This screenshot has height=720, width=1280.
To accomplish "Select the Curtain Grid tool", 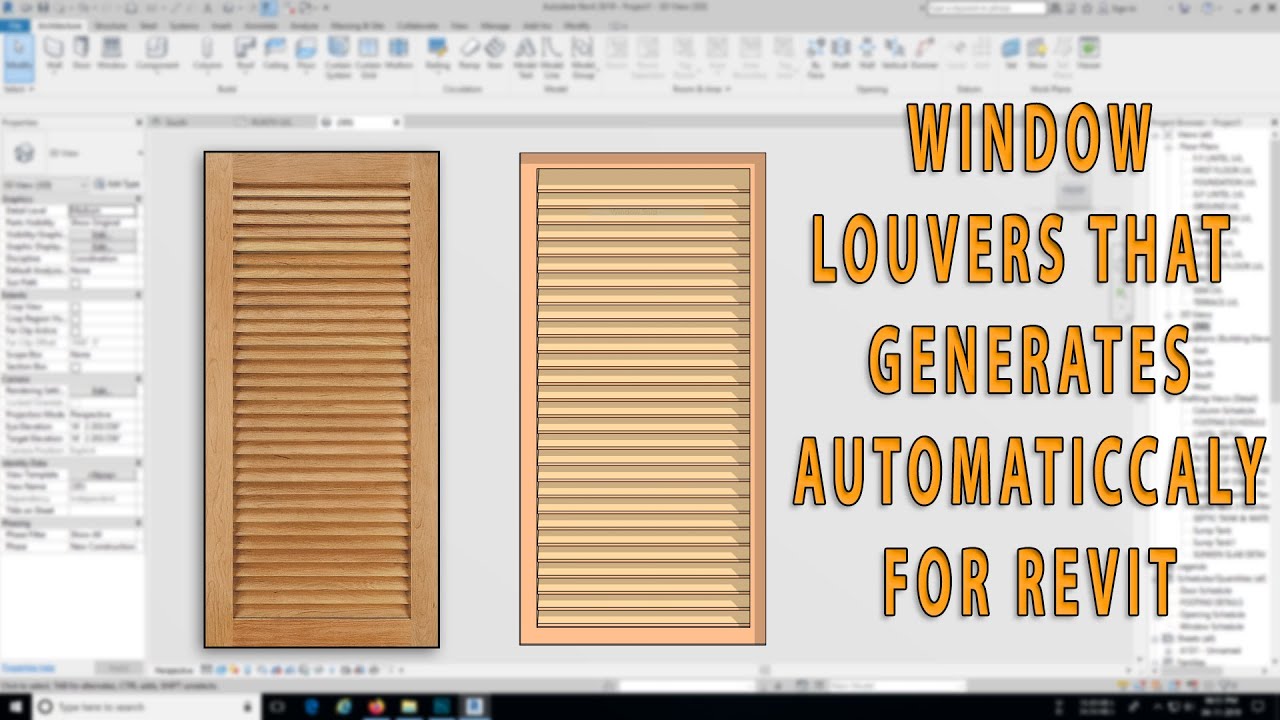I will [x=368, y=57].
